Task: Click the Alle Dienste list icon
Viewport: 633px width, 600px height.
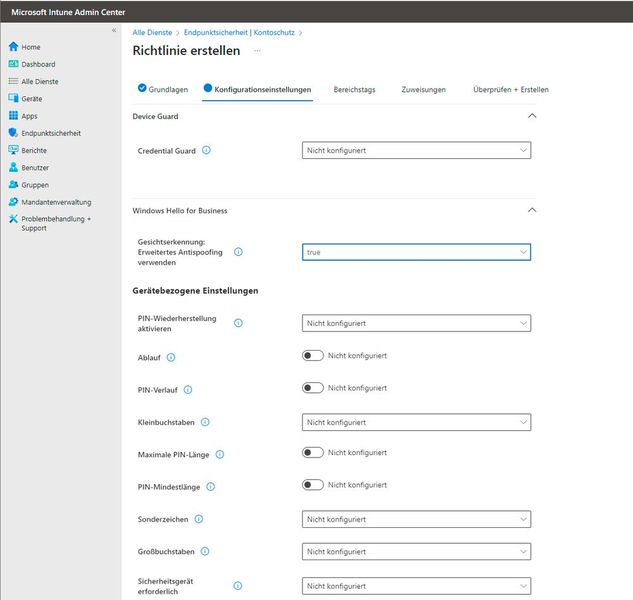Action: coord(13,81)
